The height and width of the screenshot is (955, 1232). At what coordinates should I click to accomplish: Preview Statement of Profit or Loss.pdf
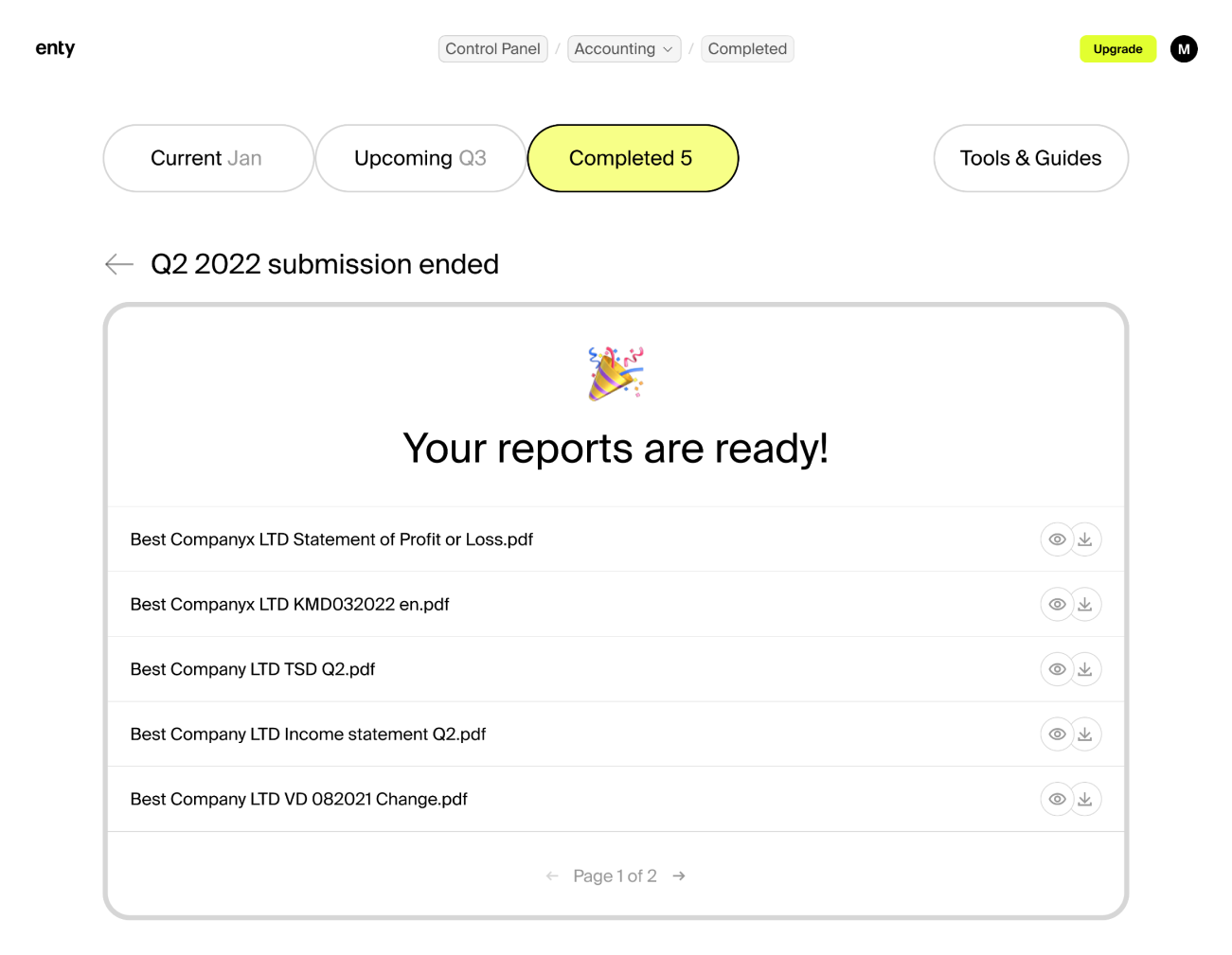click(1057, 539)
